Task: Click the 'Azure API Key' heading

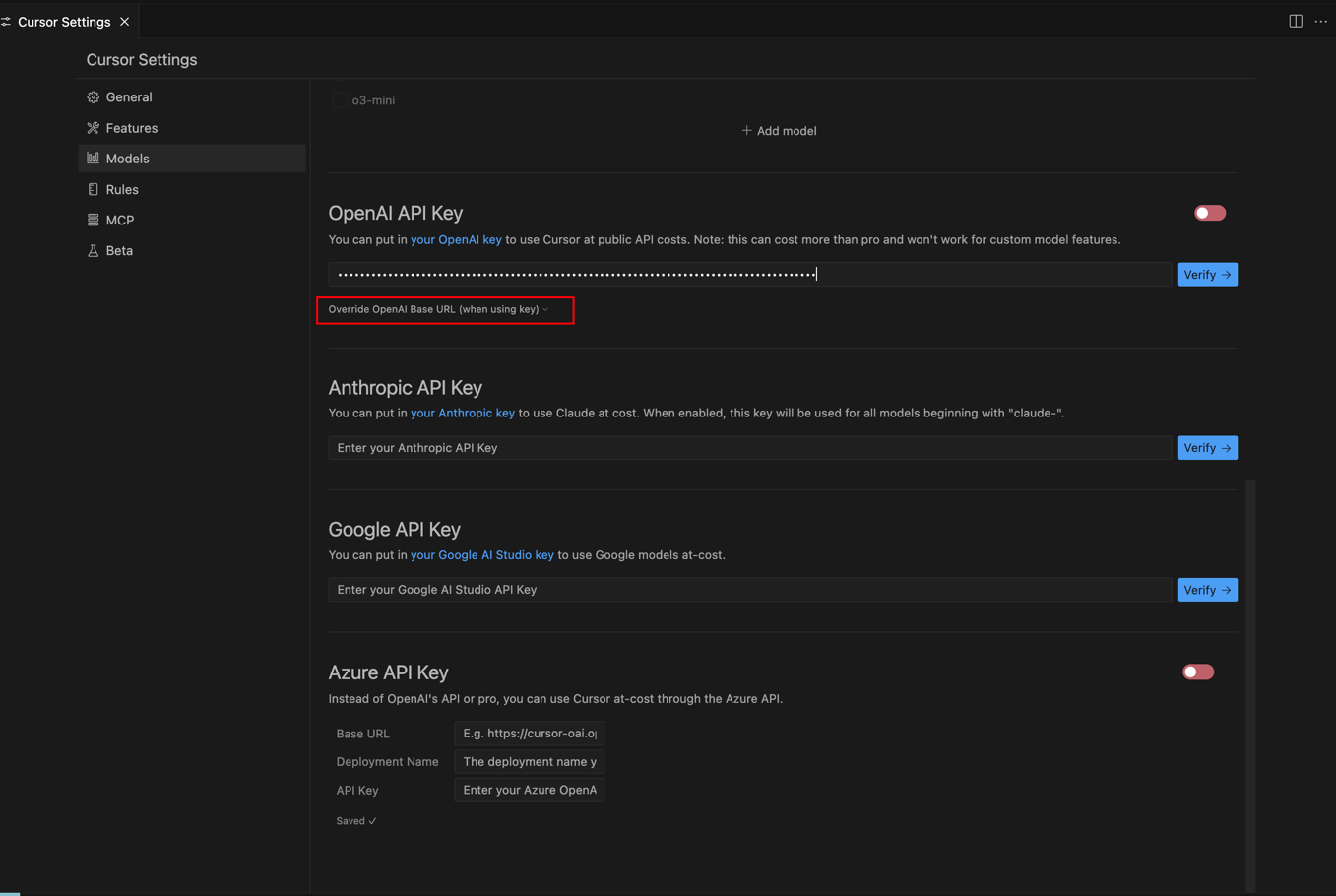Action: point(389,672)
